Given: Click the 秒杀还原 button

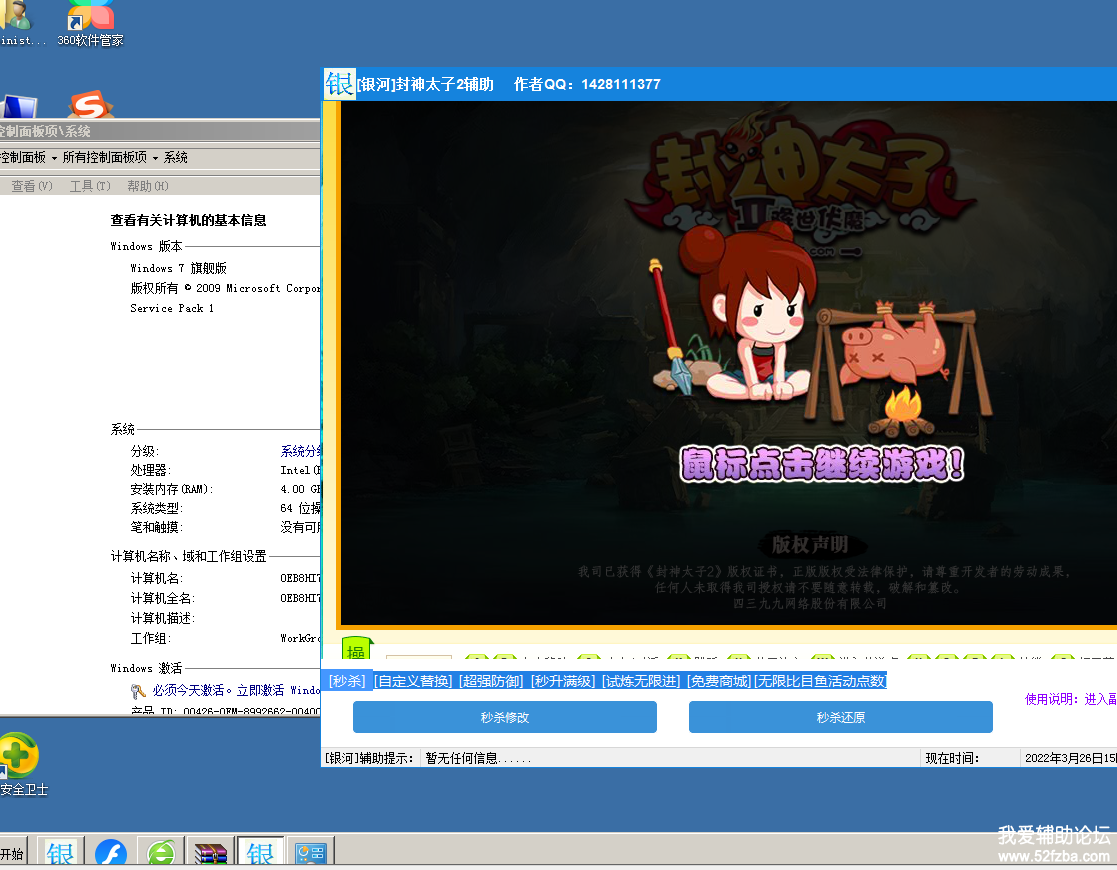Looking at the screenshot, I should [x=841, y=717].
